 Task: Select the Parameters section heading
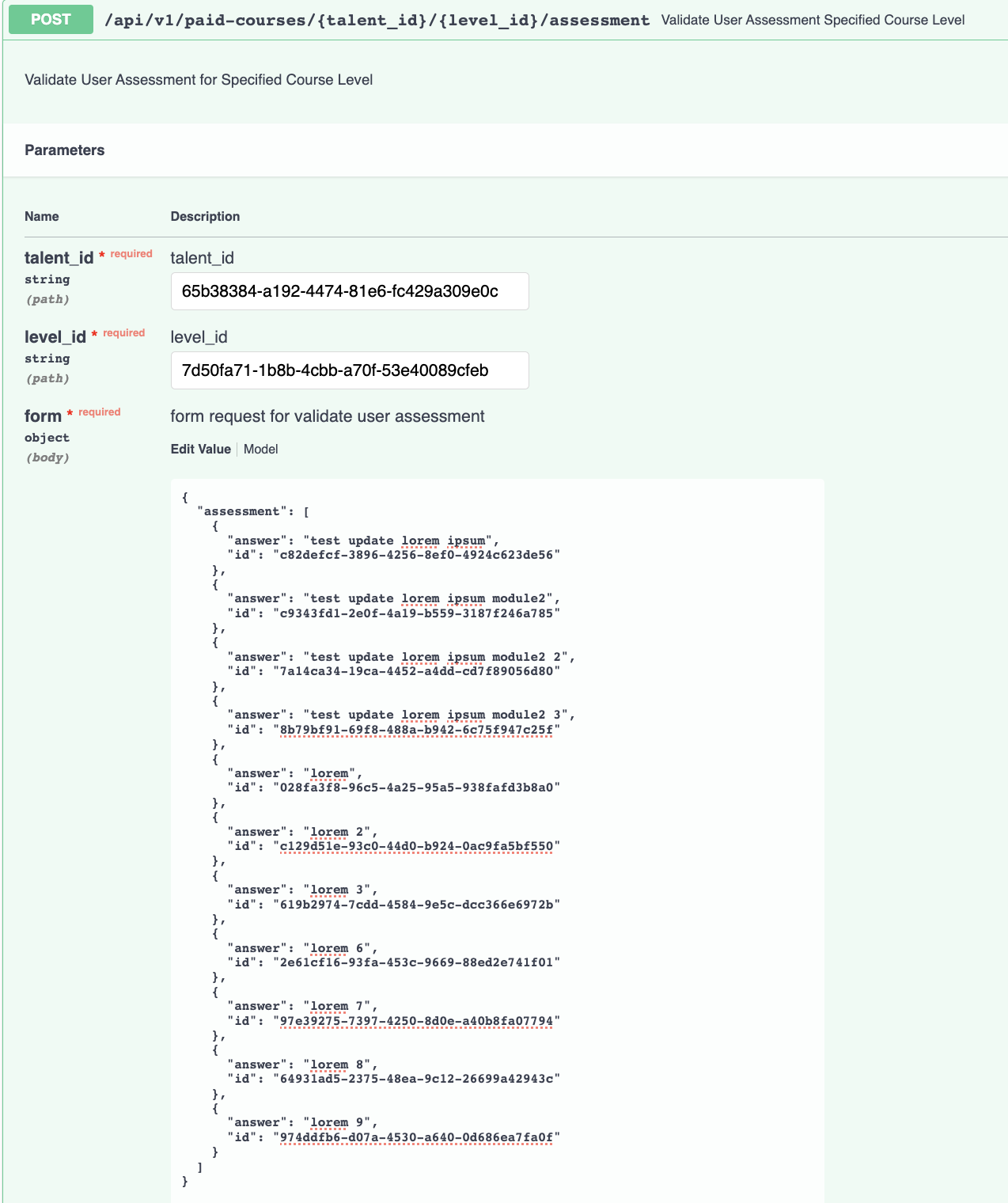pyautogui.click(x=65, y=150)
